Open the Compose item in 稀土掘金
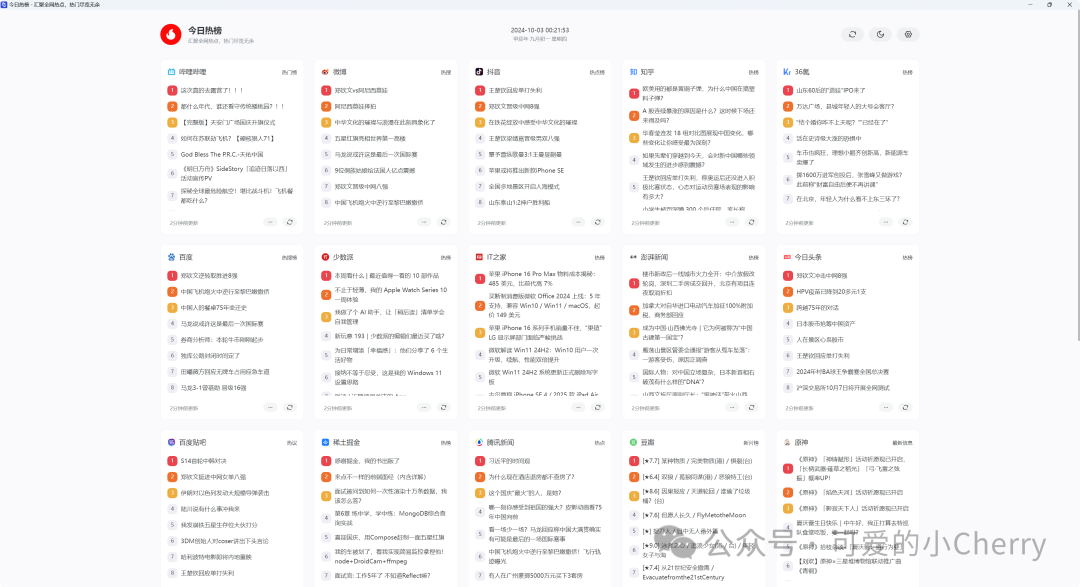The width and height of the screenshot is (1080, 587). pyautogui.click(x=389, y=537)
